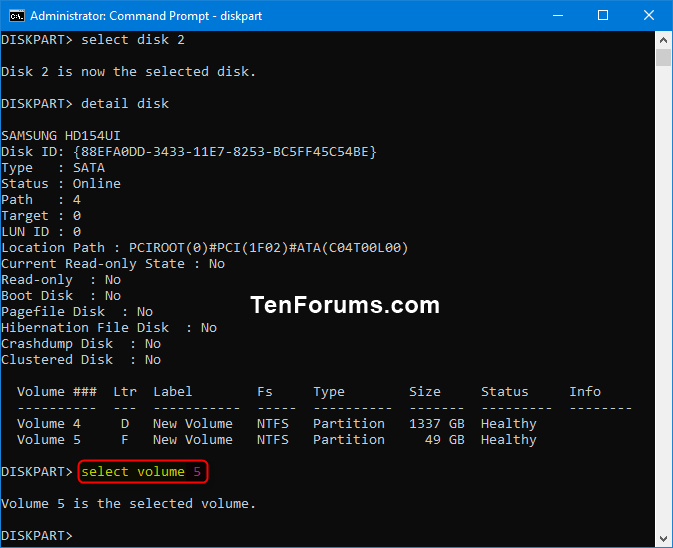Click 'Partition' in the Volume 5 row
Screen dimensions: 673x548
(349, 440)
